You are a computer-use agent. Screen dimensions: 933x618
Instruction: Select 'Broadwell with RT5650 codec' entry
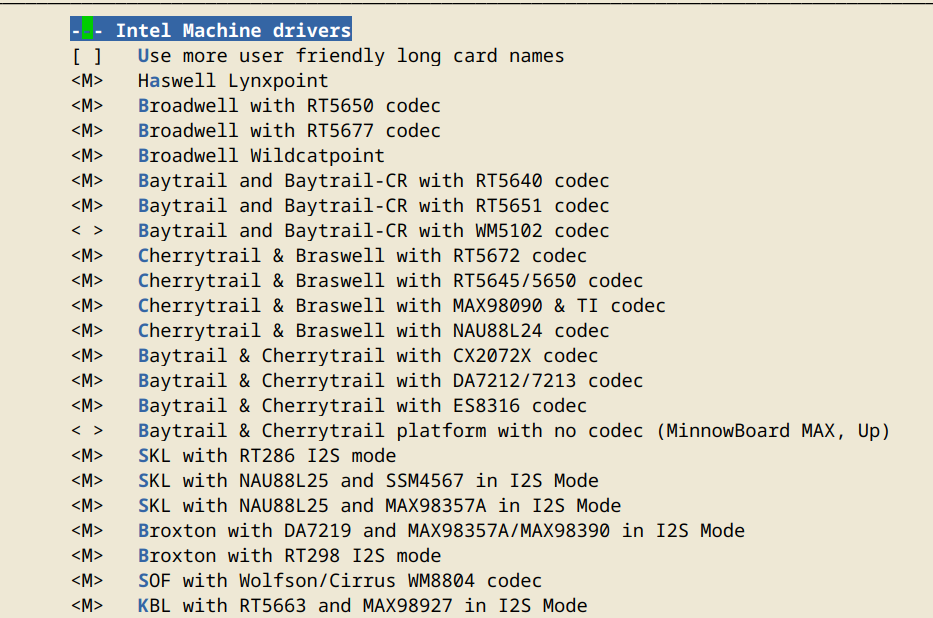[x=289, y=106]
